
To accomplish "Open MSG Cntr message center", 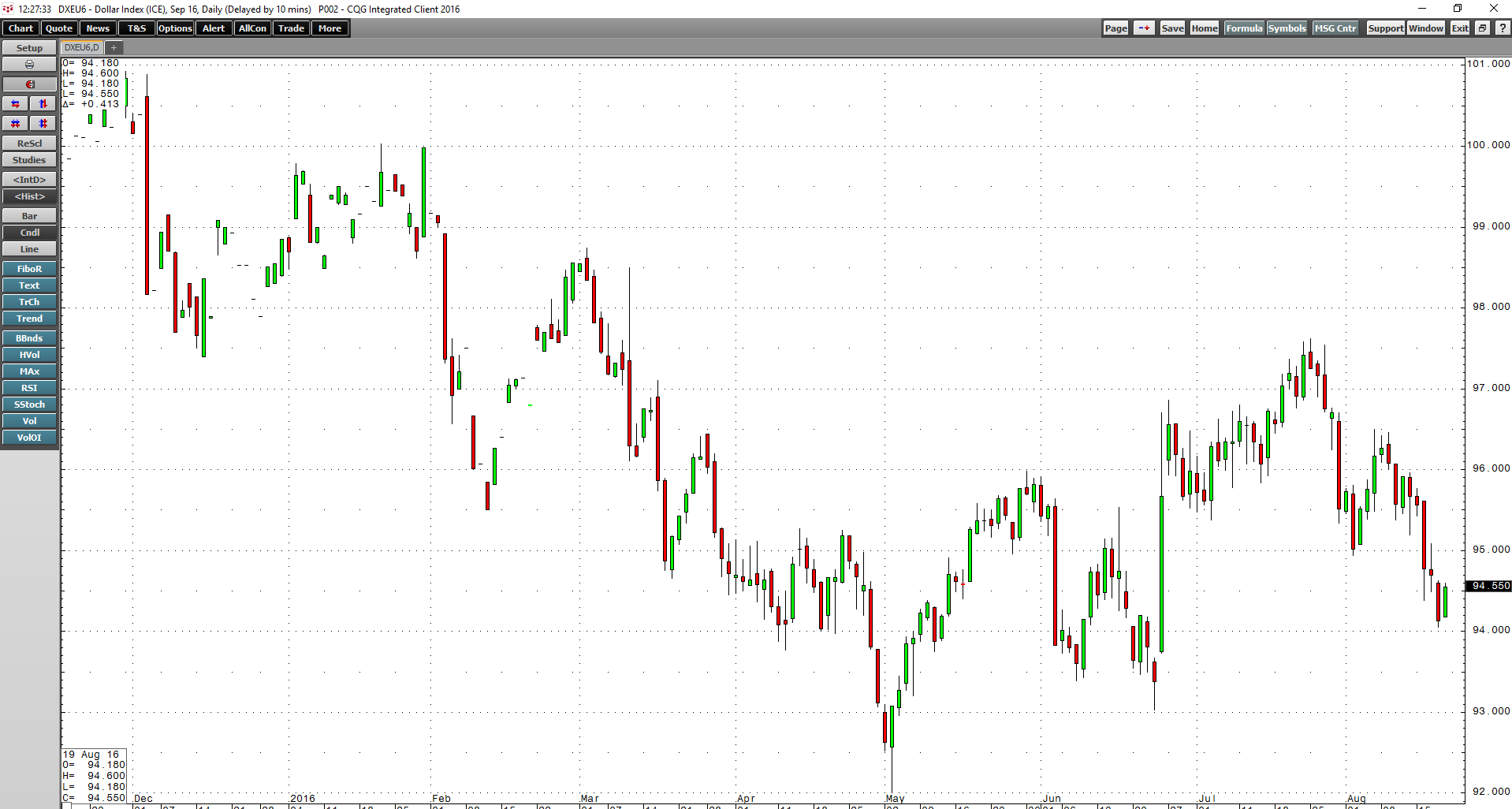I will point(1335,28).
